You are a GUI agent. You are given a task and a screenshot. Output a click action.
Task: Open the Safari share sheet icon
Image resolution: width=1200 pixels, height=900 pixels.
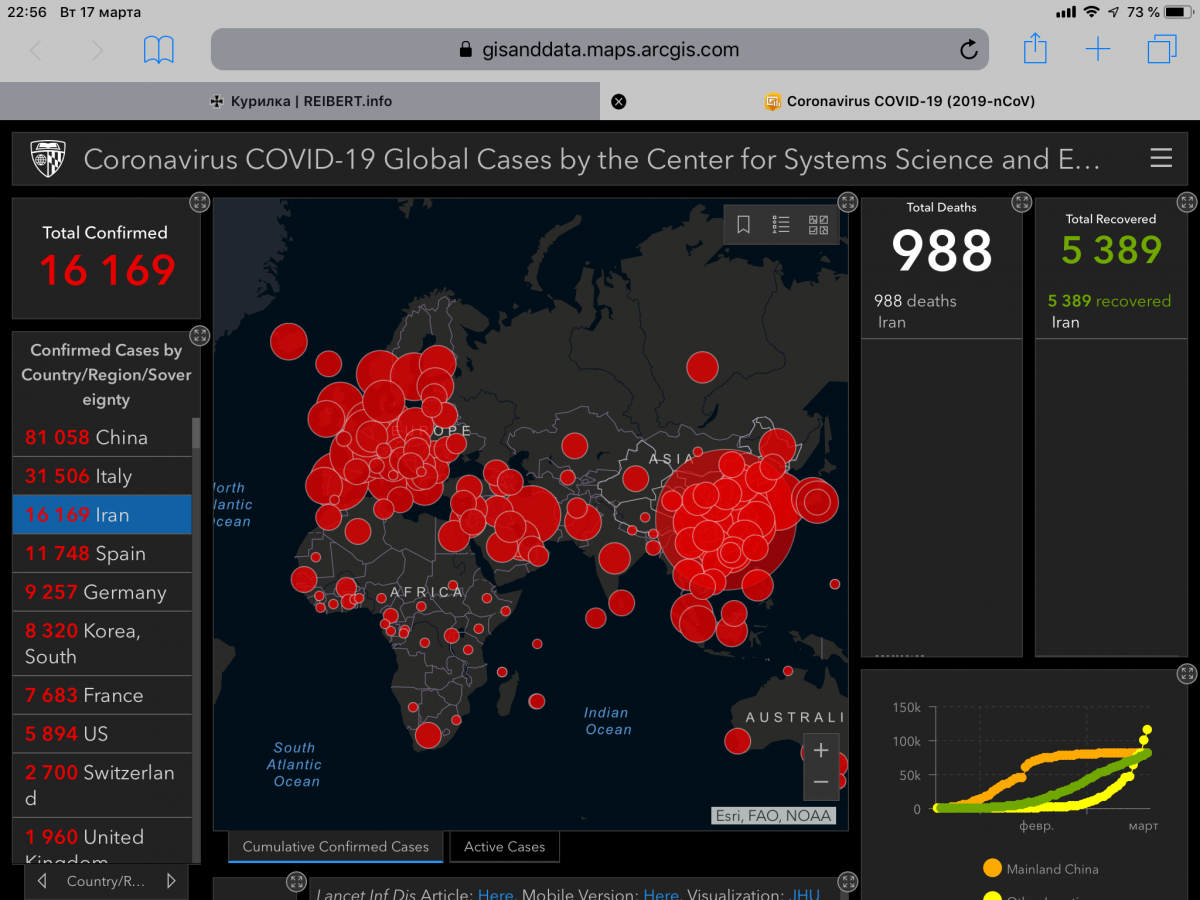click(x=1035, y=47)
